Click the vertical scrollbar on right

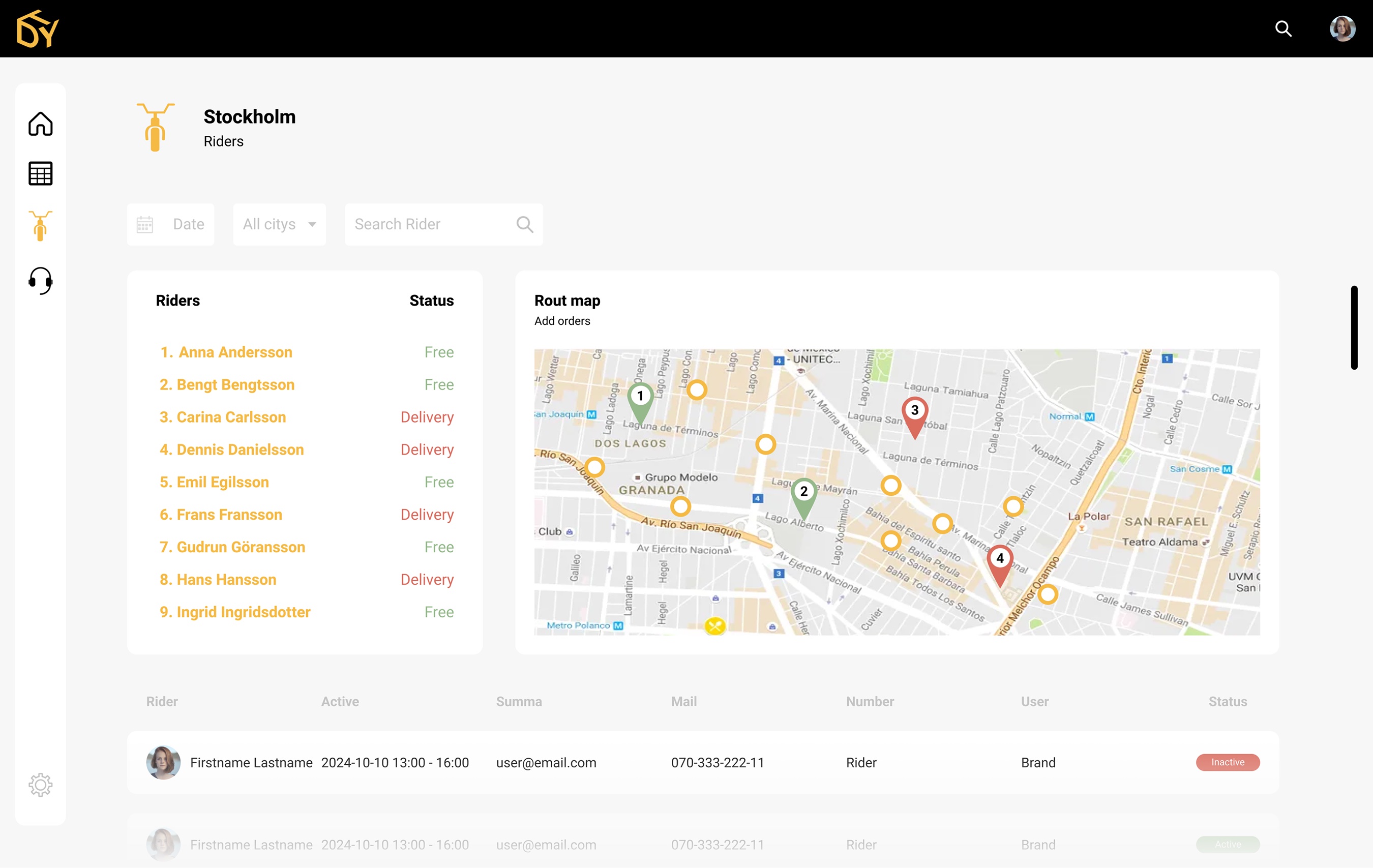[1354, 327]
